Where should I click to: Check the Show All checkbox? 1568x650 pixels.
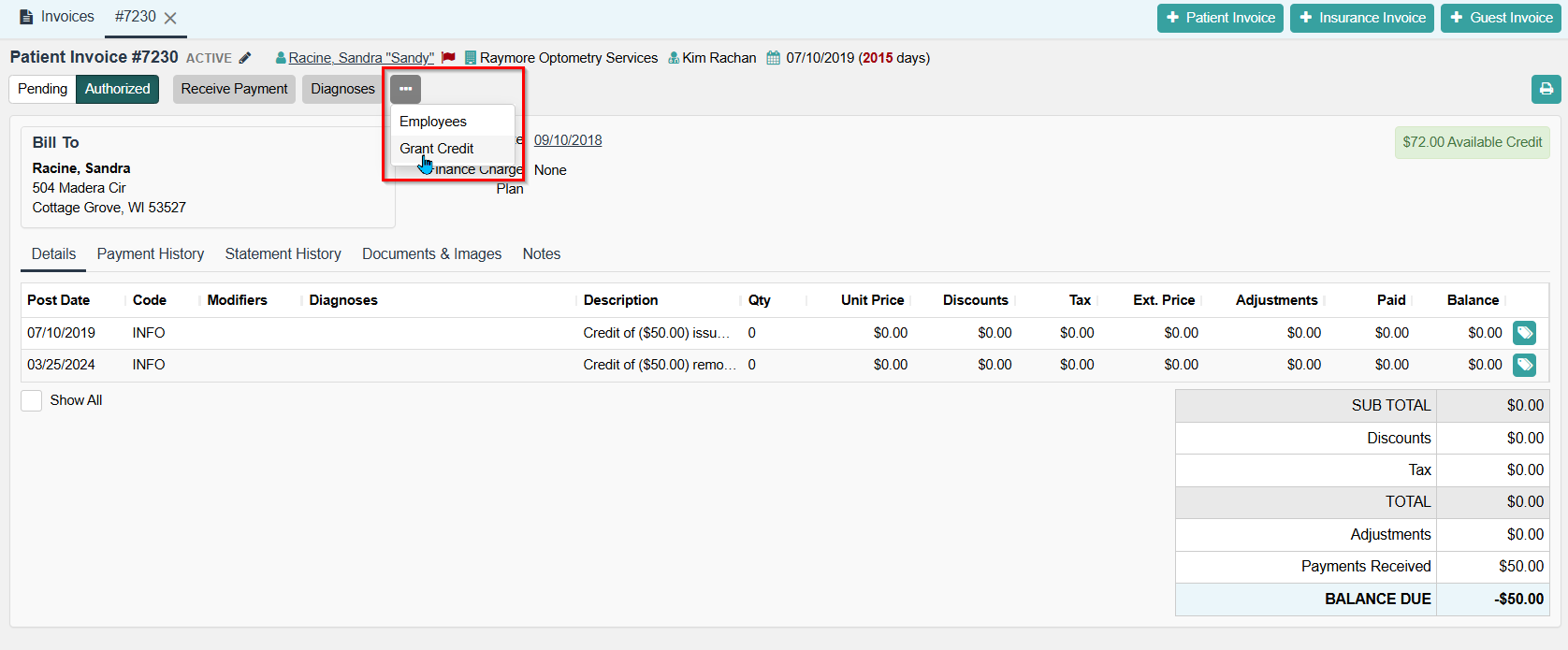pos(32,400)
